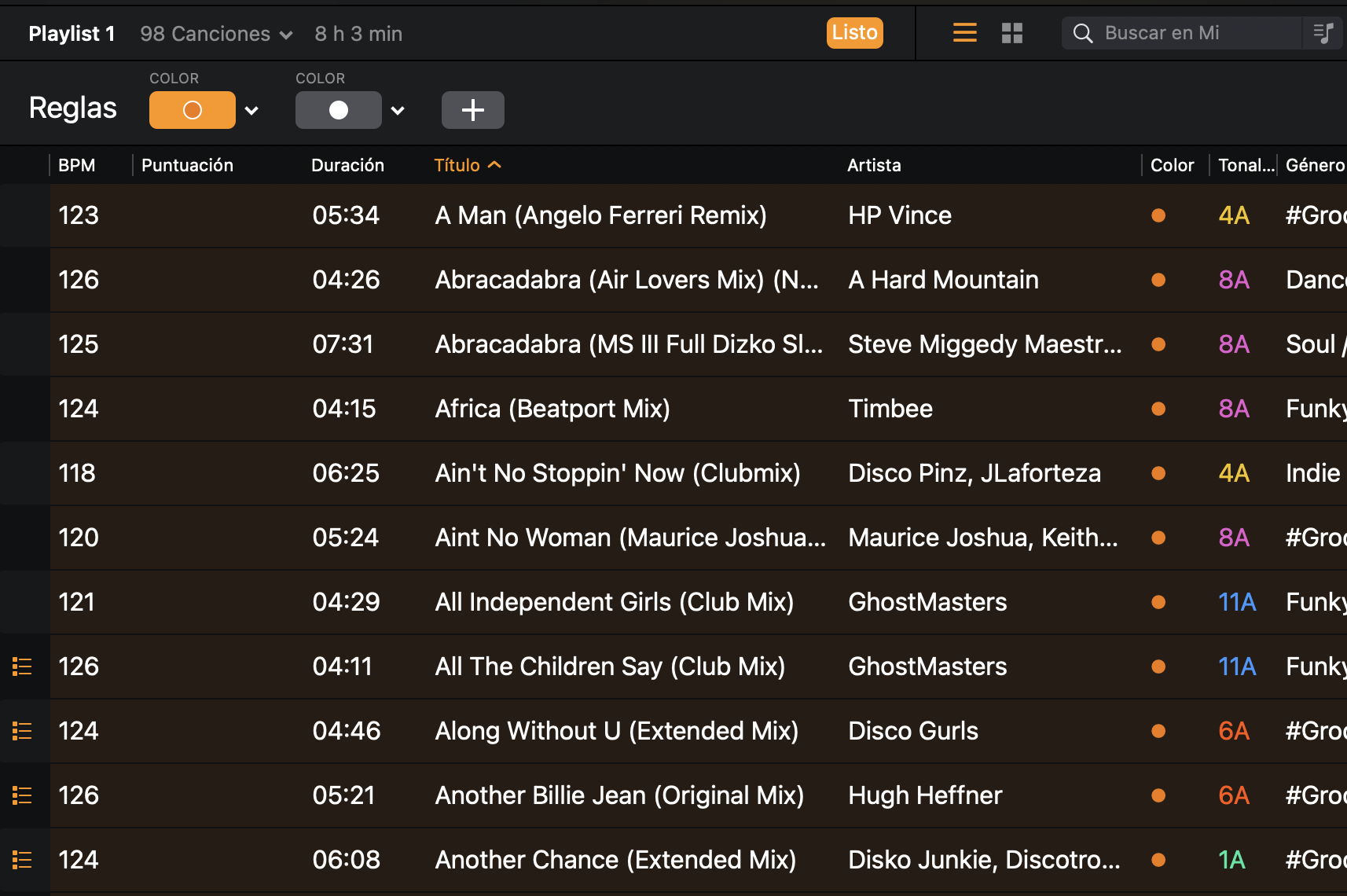Click queue icon for Another Chance
This screenshot has height=896, width=1347.
click(x=22, y=860)
